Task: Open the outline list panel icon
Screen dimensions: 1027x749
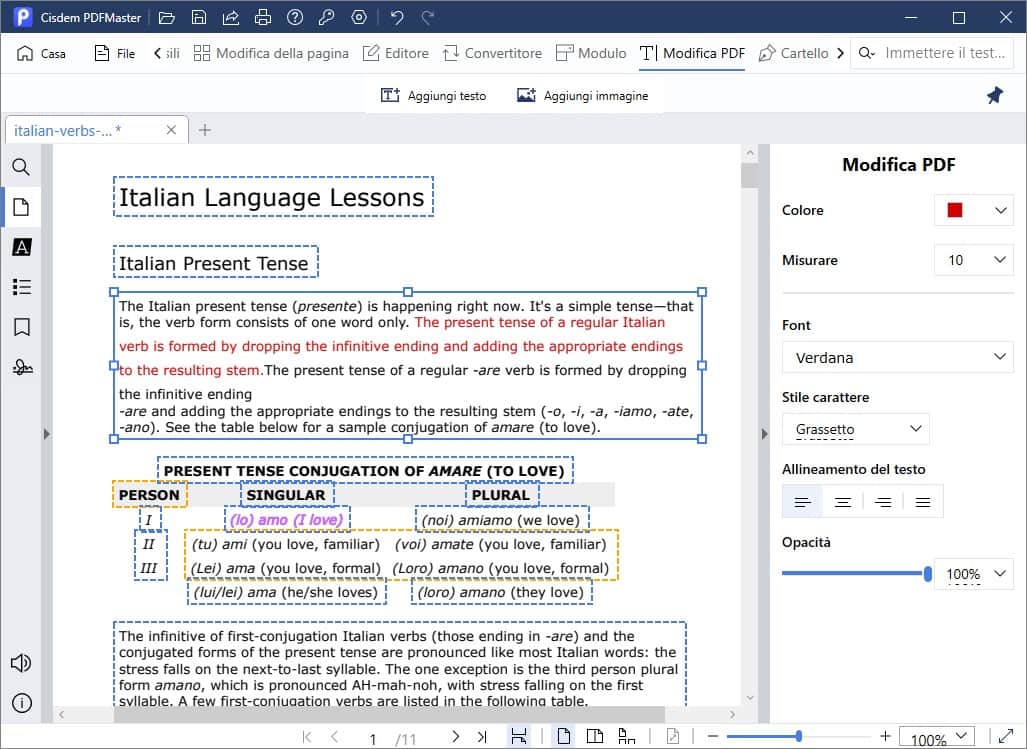Action: point(20,287)
